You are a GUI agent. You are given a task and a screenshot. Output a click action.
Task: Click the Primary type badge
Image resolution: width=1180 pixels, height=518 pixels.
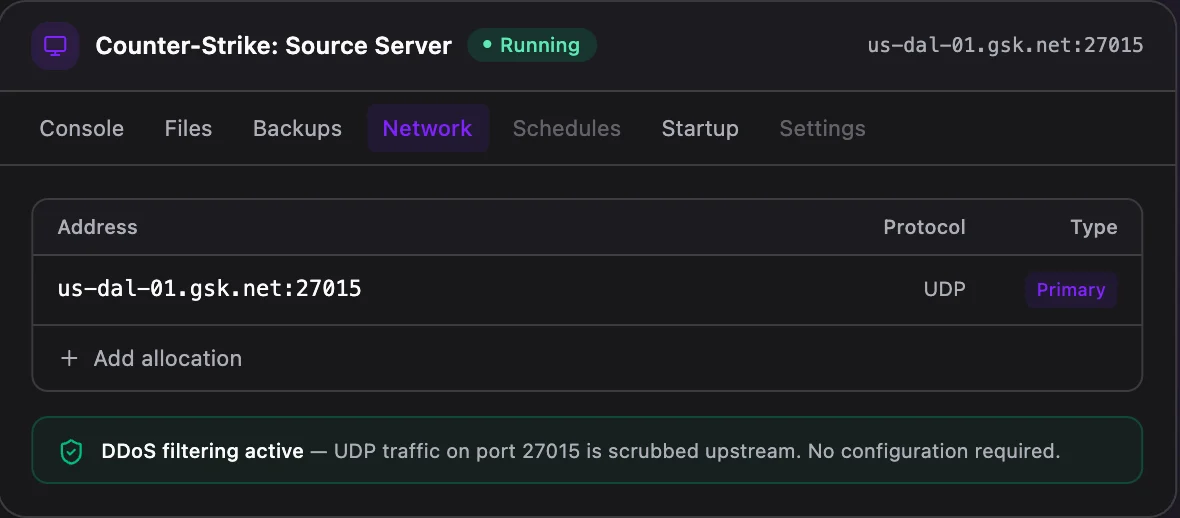[1071, 290]
